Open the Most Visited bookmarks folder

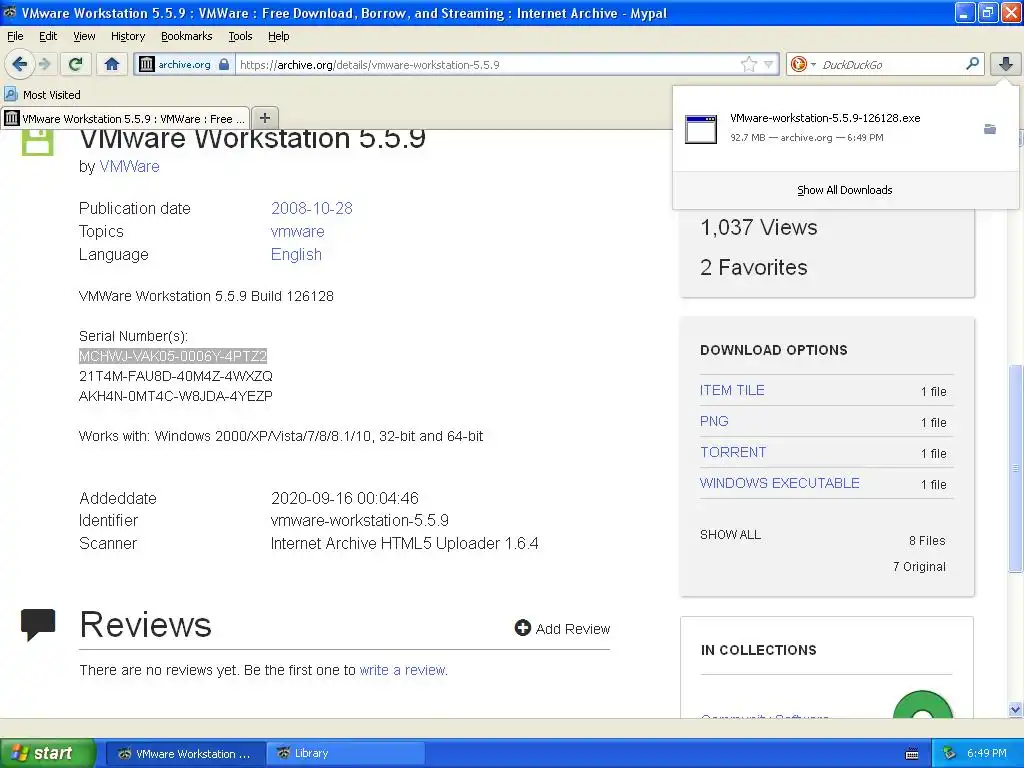tap(43, 95)
